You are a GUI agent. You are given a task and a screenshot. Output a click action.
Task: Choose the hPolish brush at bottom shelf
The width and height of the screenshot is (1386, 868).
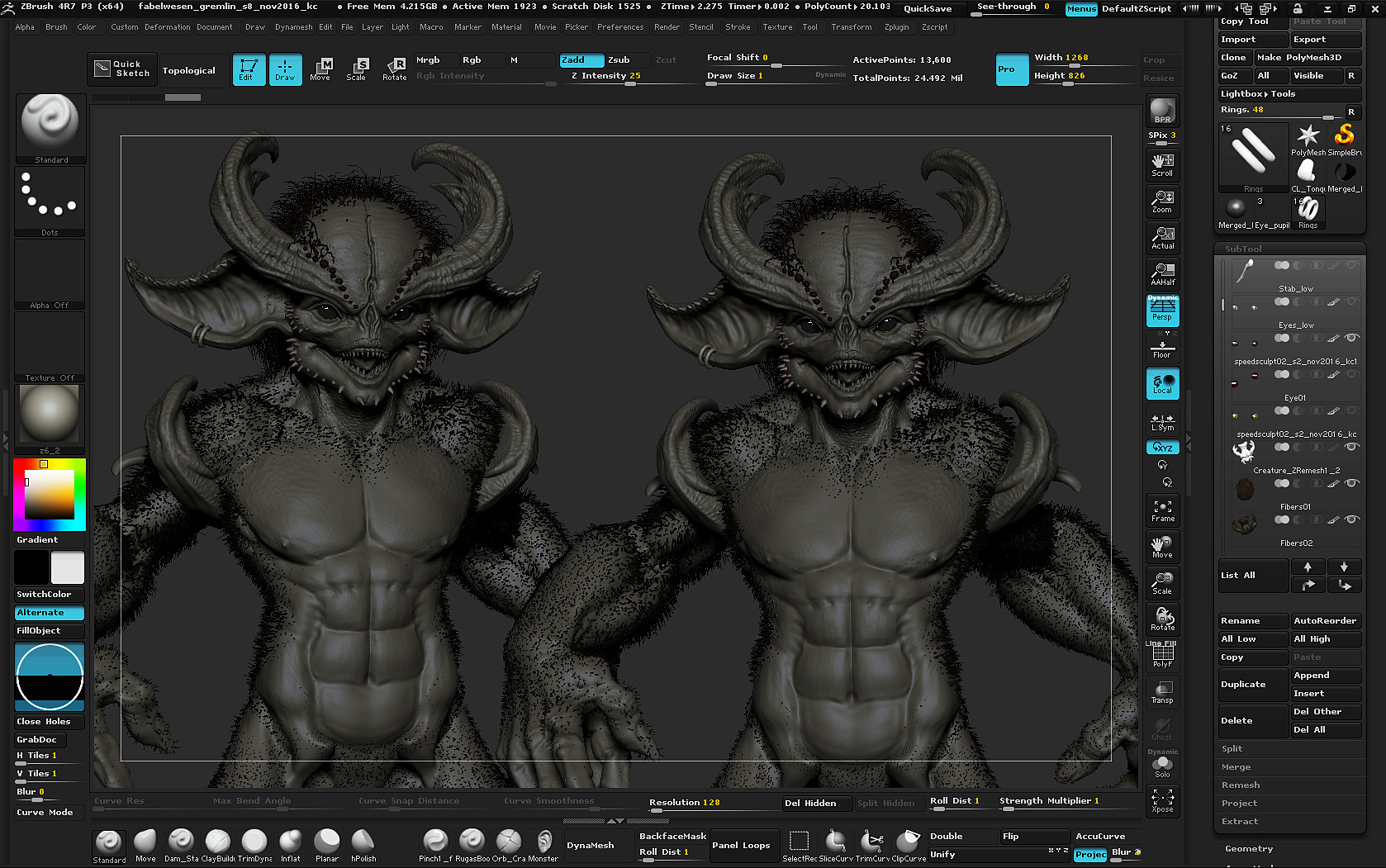pyautogui.click(x=363, y=846)
